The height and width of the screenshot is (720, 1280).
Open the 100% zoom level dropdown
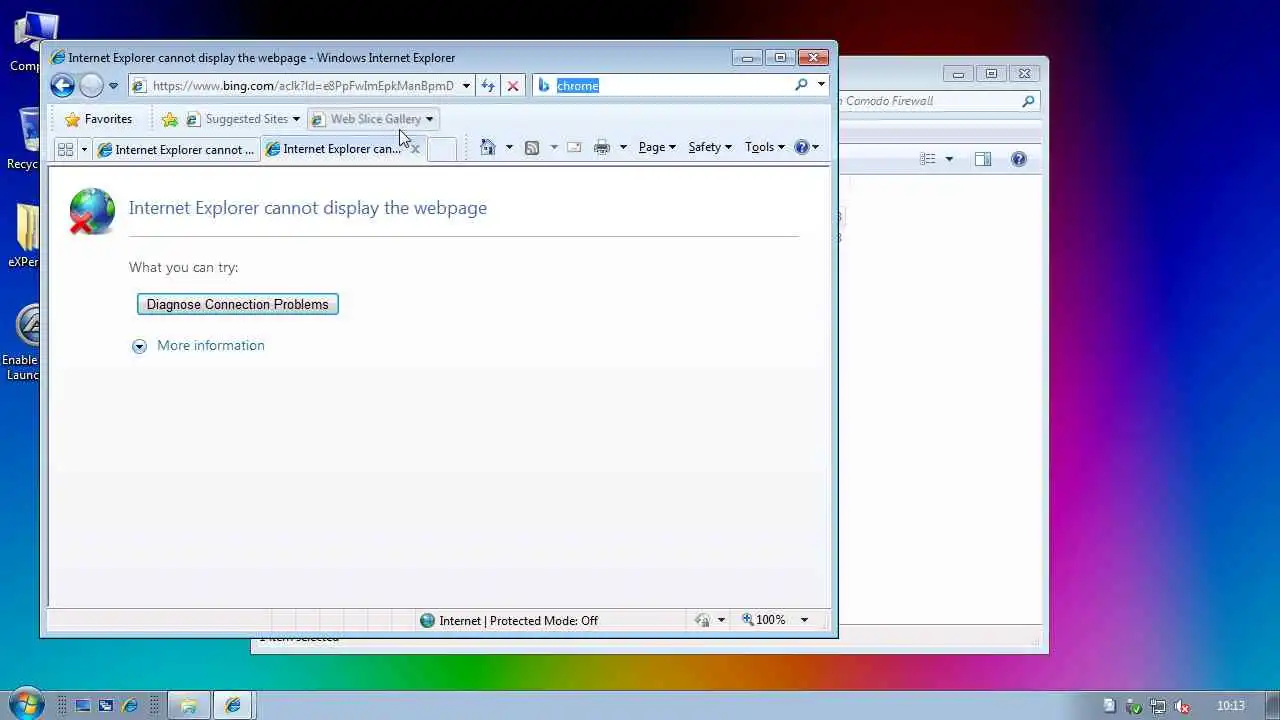[804, 620]
